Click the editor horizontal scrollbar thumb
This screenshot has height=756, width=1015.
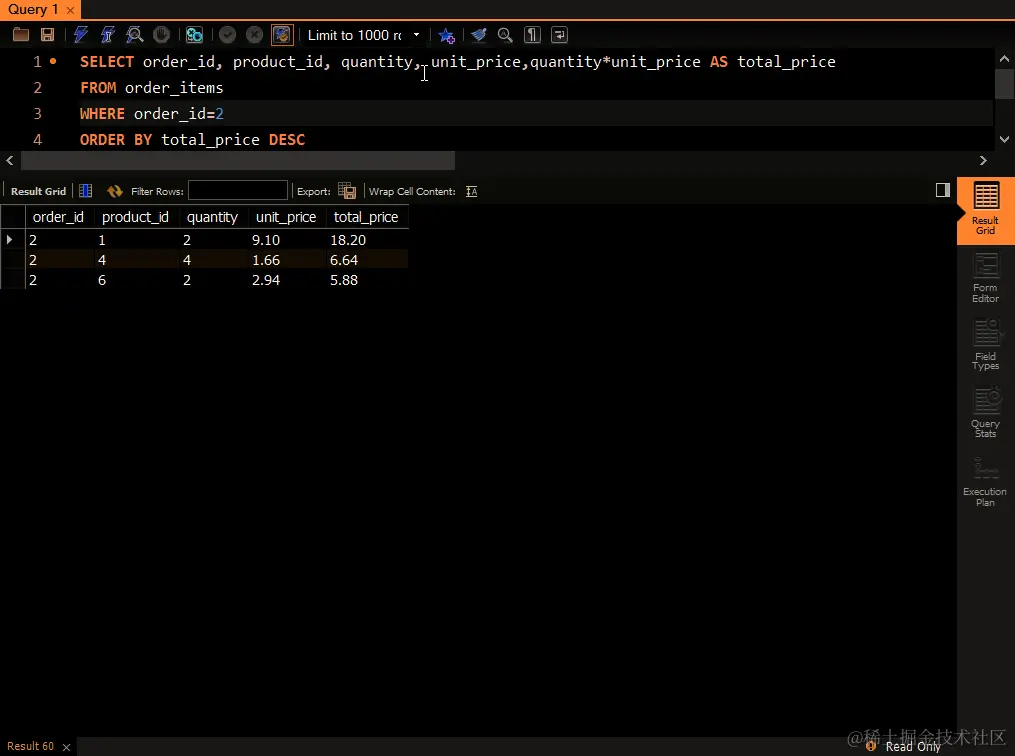click(x=238, y=161)
